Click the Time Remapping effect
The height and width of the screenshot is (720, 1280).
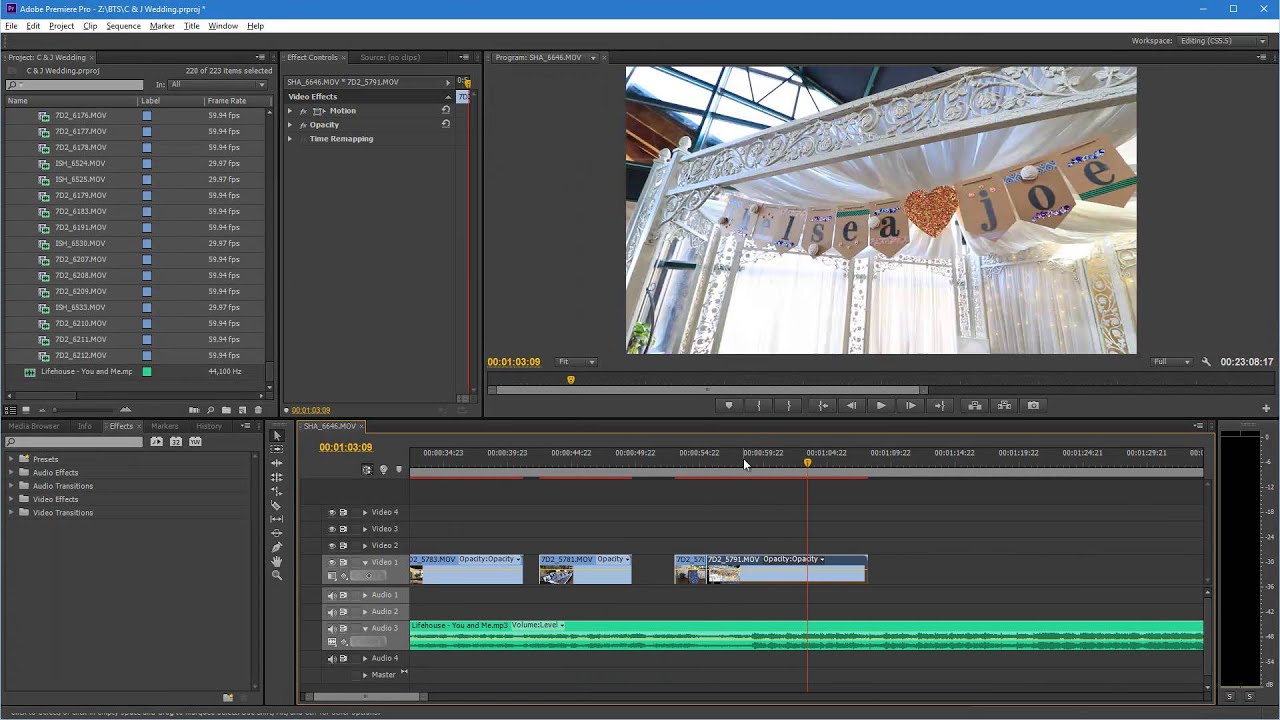341,139
